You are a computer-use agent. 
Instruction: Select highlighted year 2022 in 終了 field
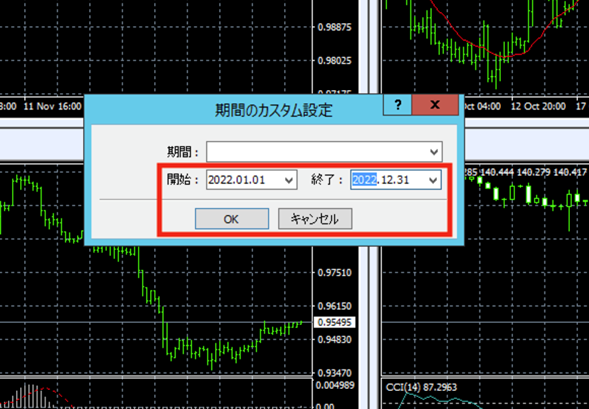coord(364,180)
